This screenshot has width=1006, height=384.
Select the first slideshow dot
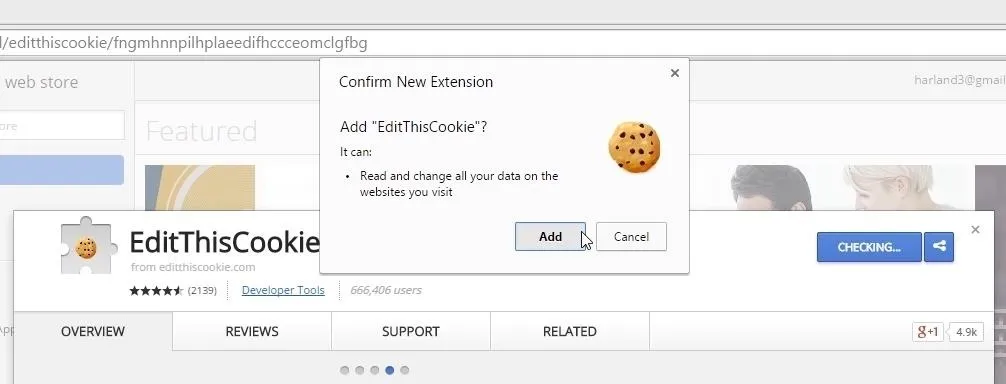pyautogui.click(x=345, y=370)
